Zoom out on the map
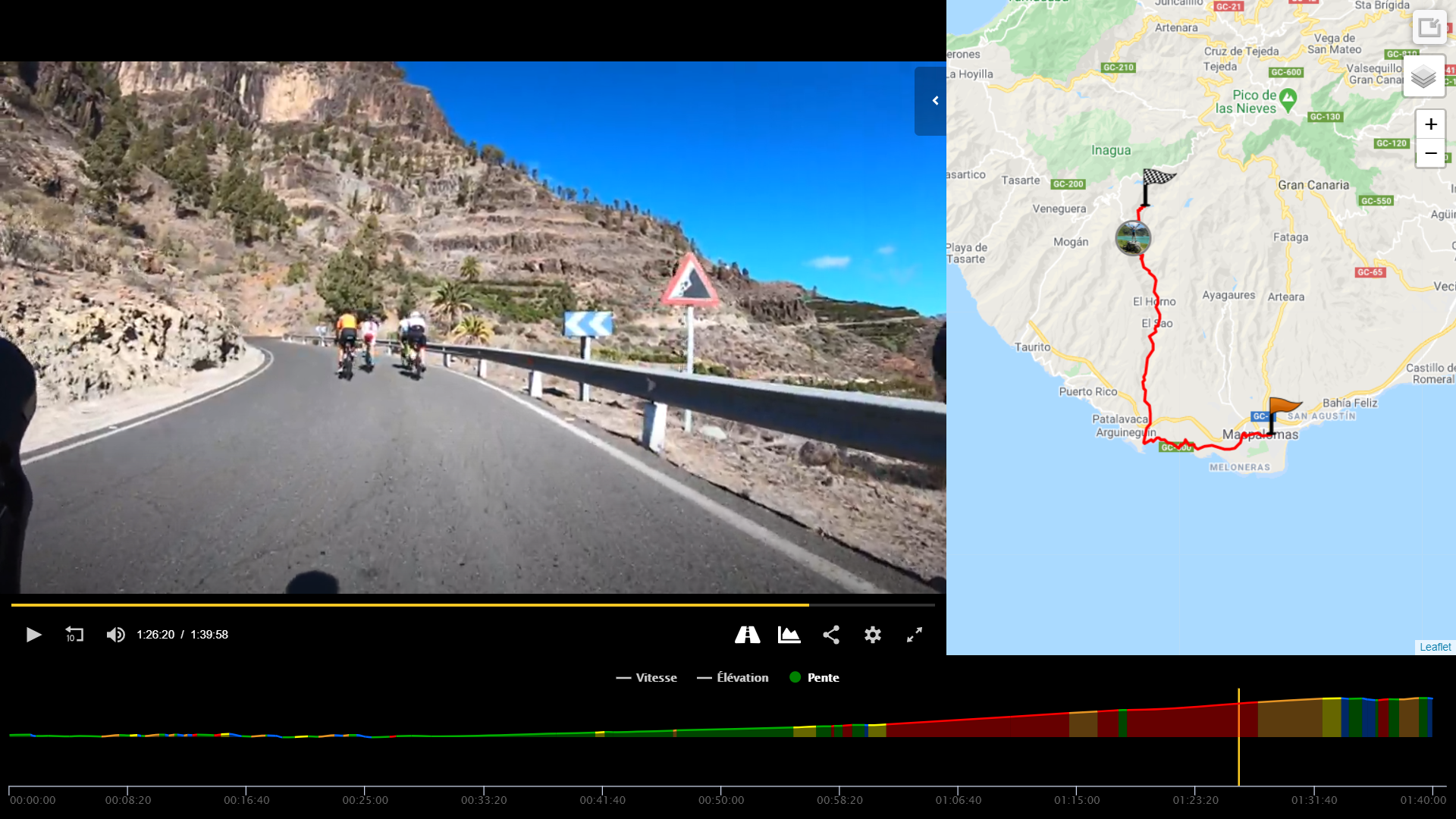This screenshot has height=819, width=1456. 1430,153
